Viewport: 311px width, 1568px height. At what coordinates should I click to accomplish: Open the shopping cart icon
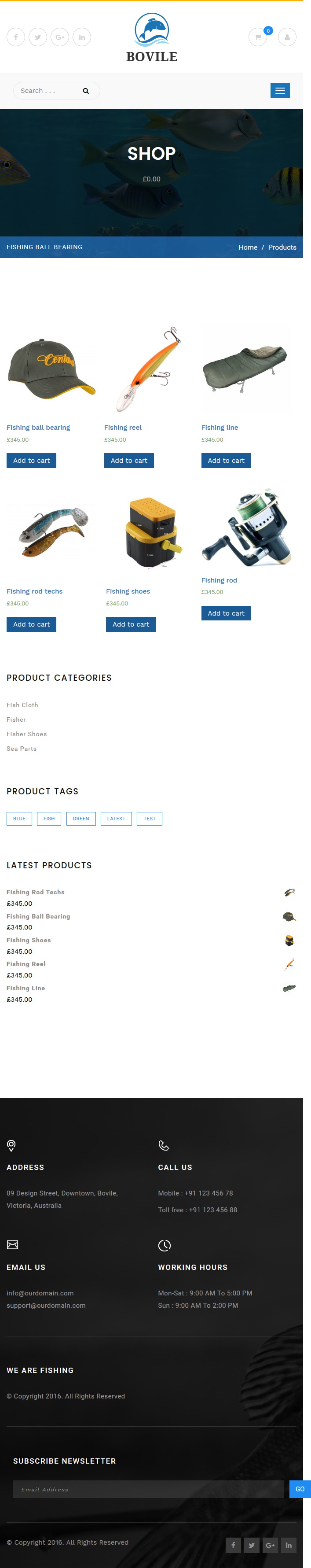[258, 37]
